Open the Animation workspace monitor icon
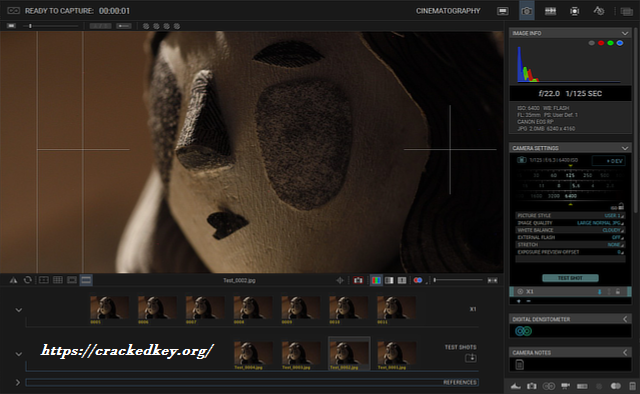640x394 pixels. coord(502,11)
